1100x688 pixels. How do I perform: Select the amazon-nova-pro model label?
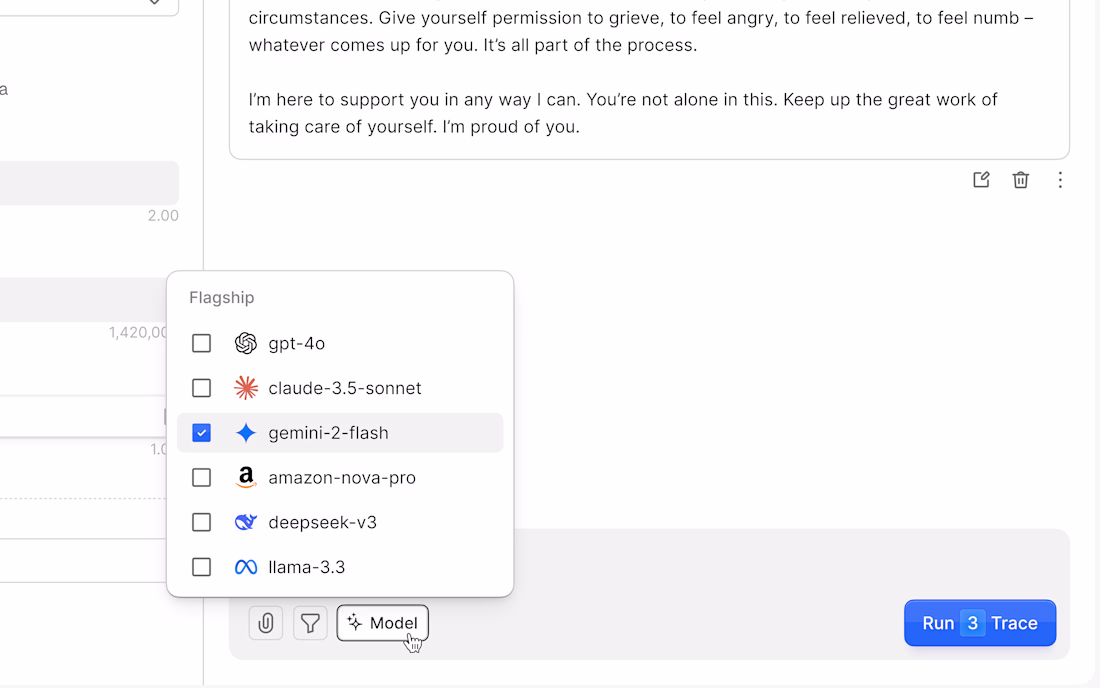342,478
